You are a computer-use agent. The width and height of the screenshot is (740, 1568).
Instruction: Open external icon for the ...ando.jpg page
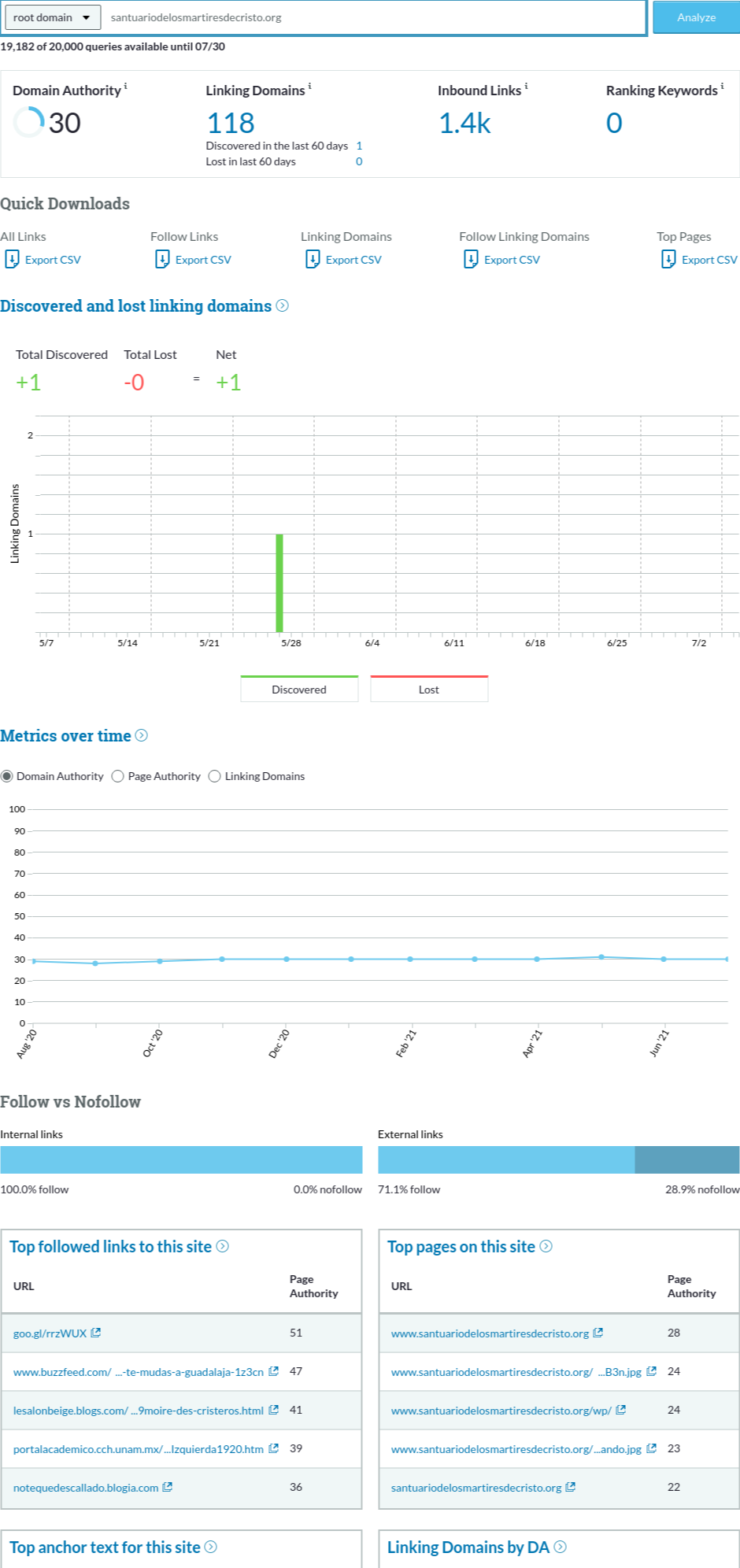(x=651, y=1448)
